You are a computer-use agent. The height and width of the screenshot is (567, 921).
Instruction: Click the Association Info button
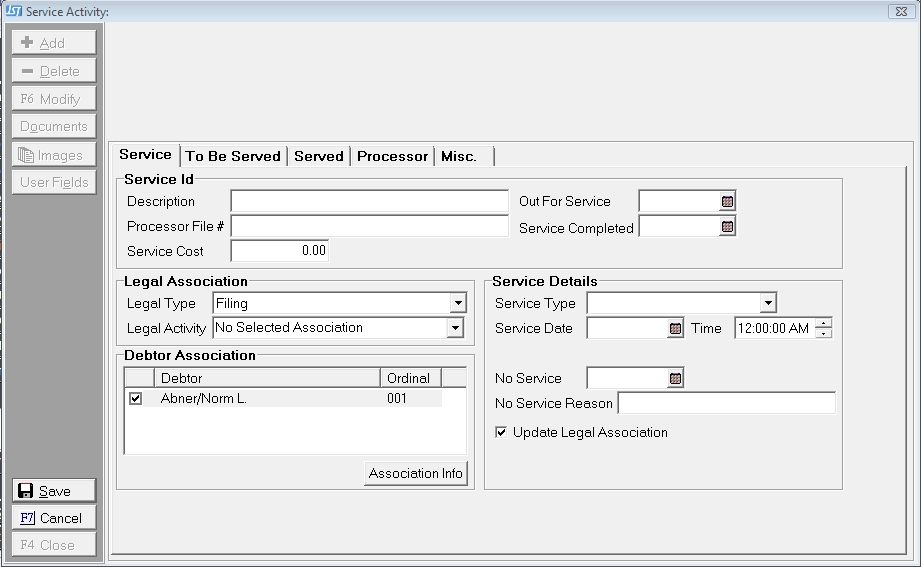416,474
